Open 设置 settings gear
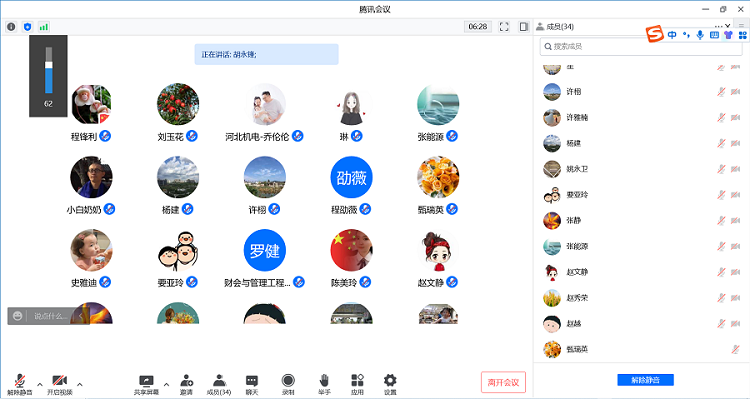The width and height of the screenshot is (750, 399). pyautogui.click(x=390, y=384)
